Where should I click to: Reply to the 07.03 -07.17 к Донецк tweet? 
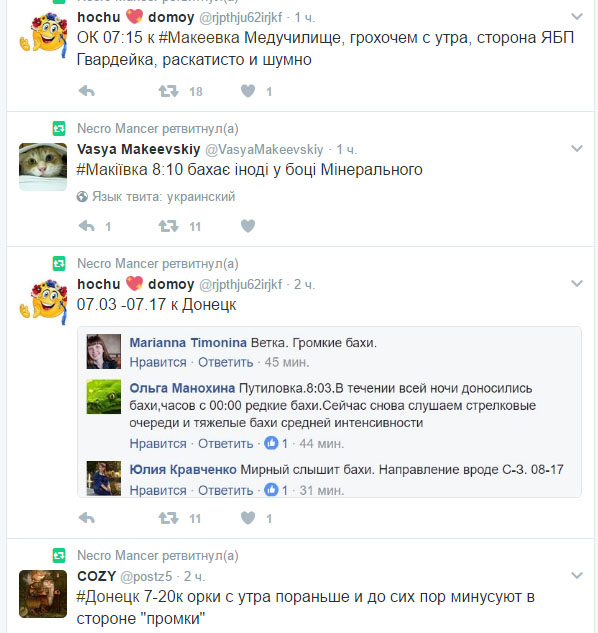[86, 518]
